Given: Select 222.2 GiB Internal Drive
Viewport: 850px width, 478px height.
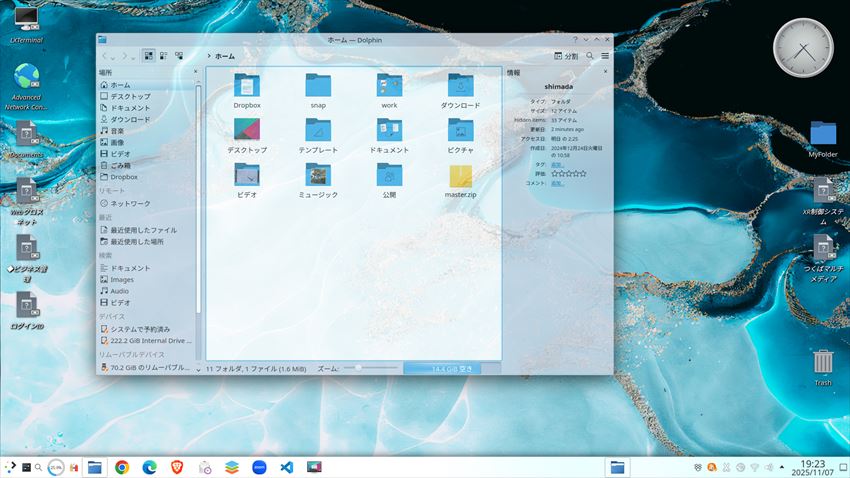Looking at the screenshot, I should [146, 341].
